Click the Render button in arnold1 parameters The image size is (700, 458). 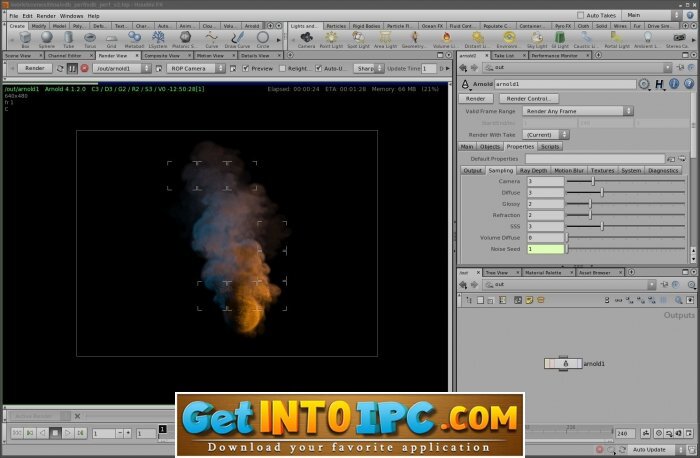(475, 99)
